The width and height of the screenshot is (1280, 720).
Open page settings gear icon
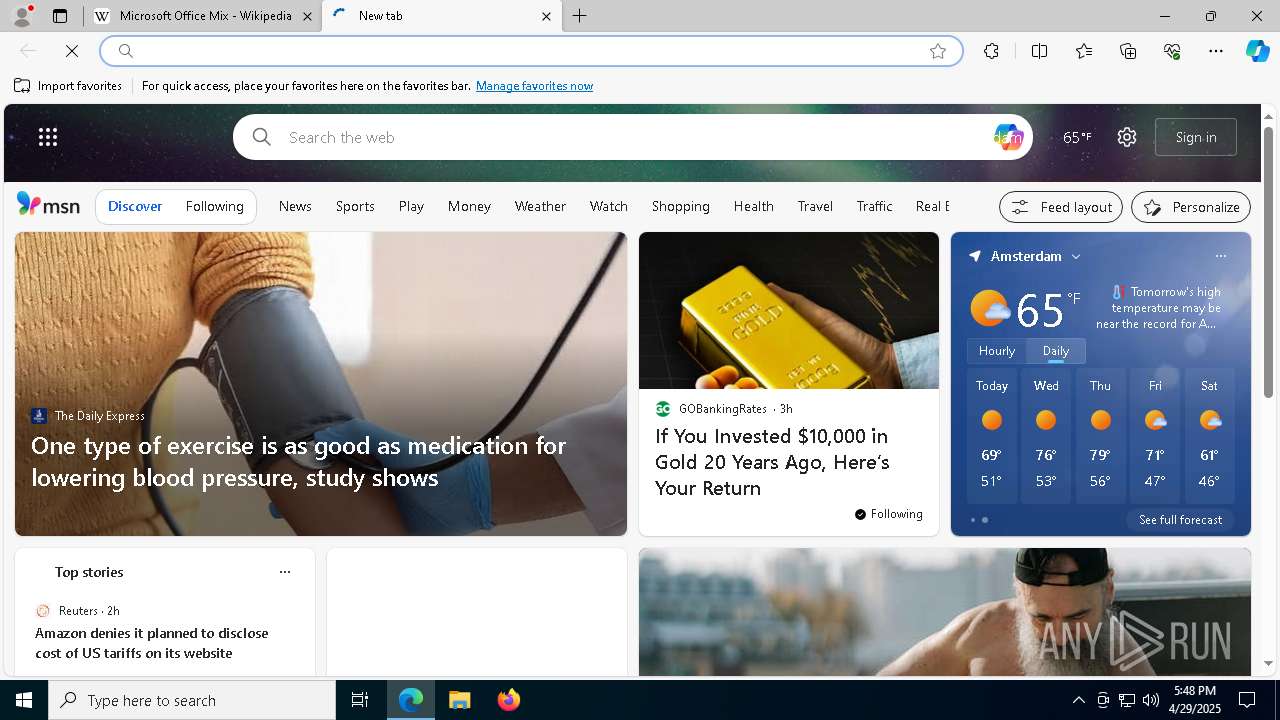coord(1127,137)
